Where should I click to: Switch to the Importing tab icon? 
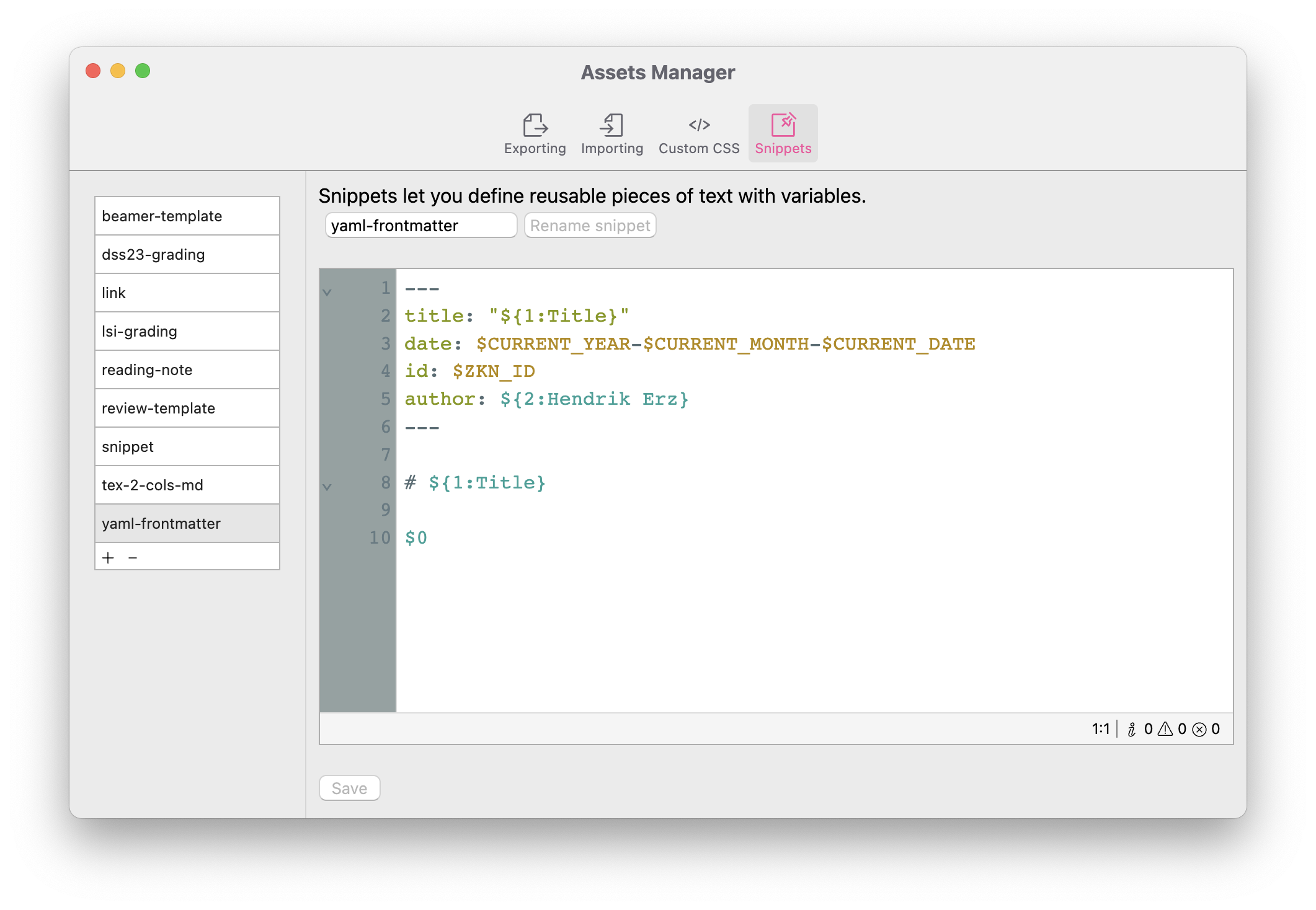(611, 125)
